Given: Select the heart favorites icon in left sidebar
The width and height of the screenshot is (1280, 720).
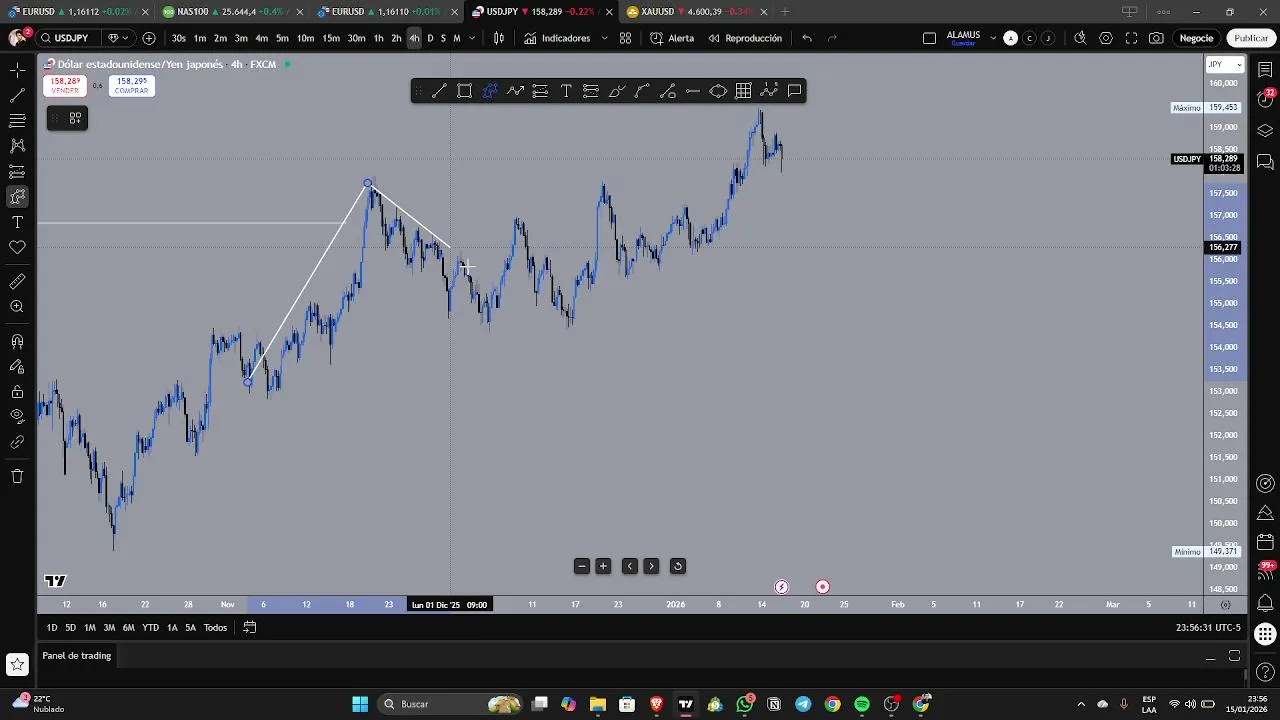Looking at the screenshot, I should [x=17, y=247].
